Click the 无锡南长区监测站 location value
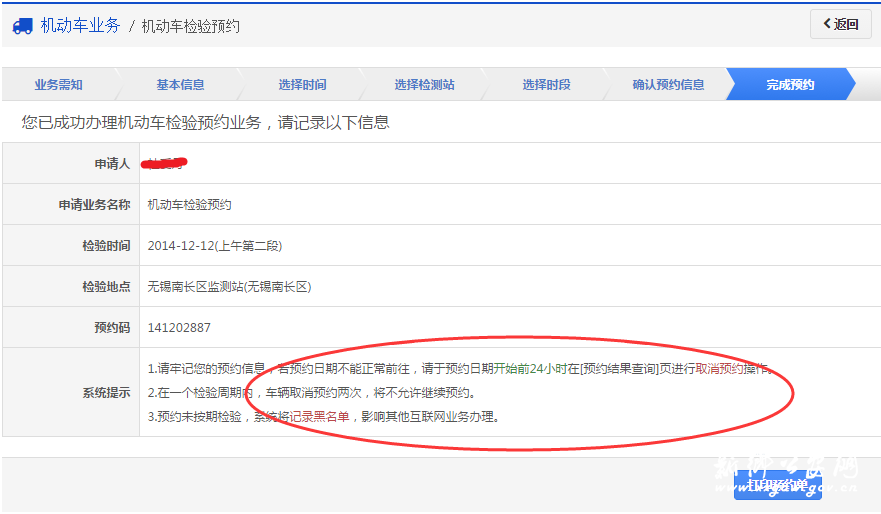Image resolution: width=881 pixels, height=514 pixels. (x=229, y=286)
